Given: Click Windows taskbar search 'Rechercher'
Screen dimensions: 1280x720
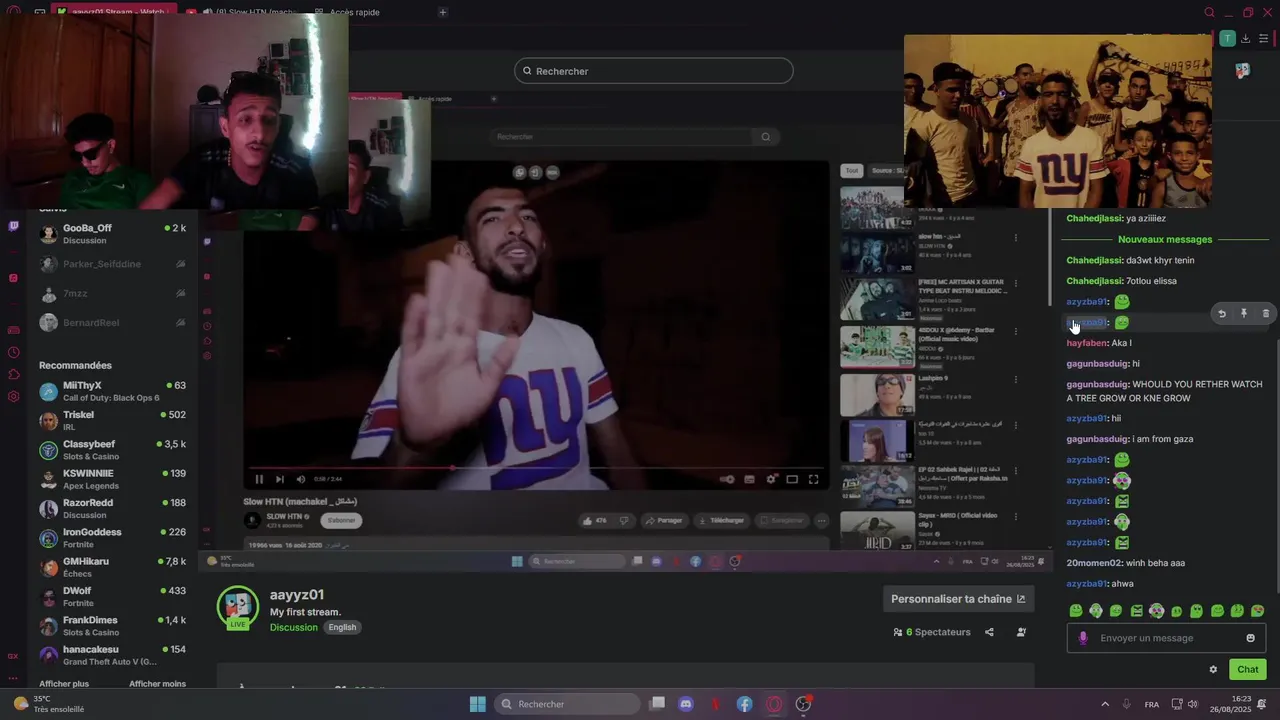Looking at the screenshot, I should [568, 704].
